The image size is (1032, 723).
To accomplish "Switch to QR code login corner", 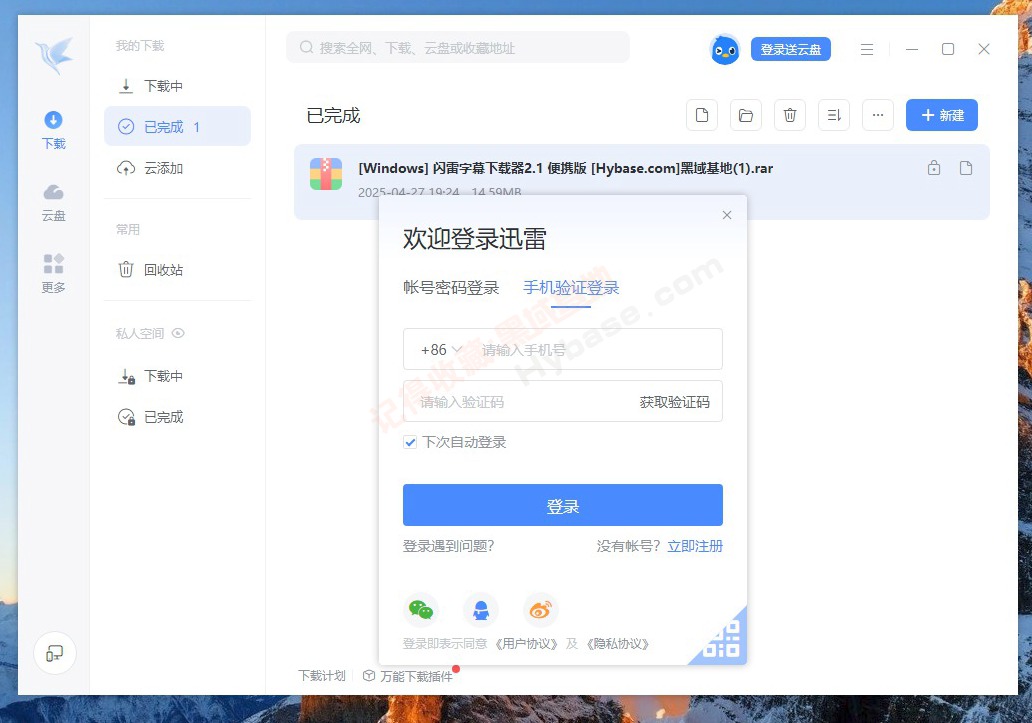I will point(724,639).
